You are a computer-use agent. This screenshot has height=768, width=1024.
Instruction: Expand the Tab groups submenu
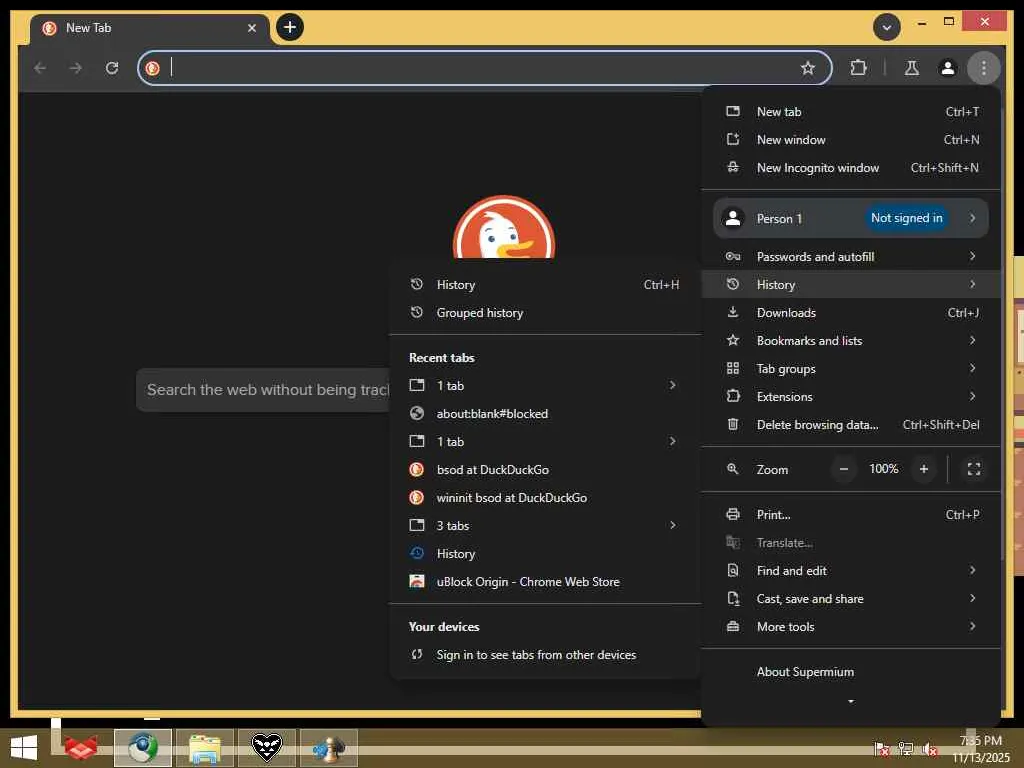click(x=851, y=369)
